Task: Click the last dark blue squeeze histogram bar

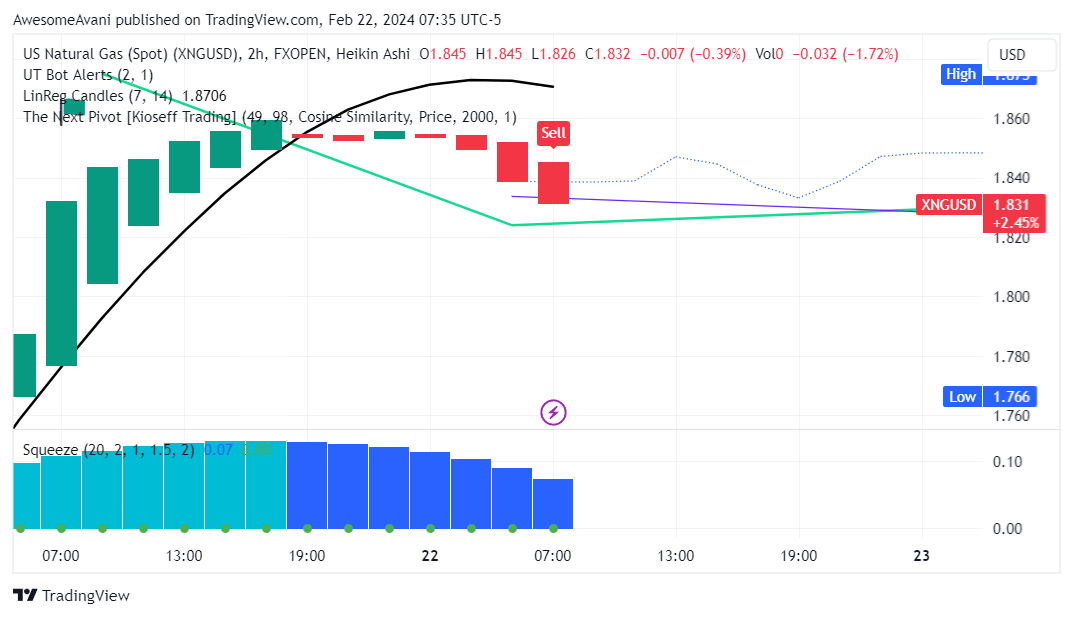Action: [553, 504]
